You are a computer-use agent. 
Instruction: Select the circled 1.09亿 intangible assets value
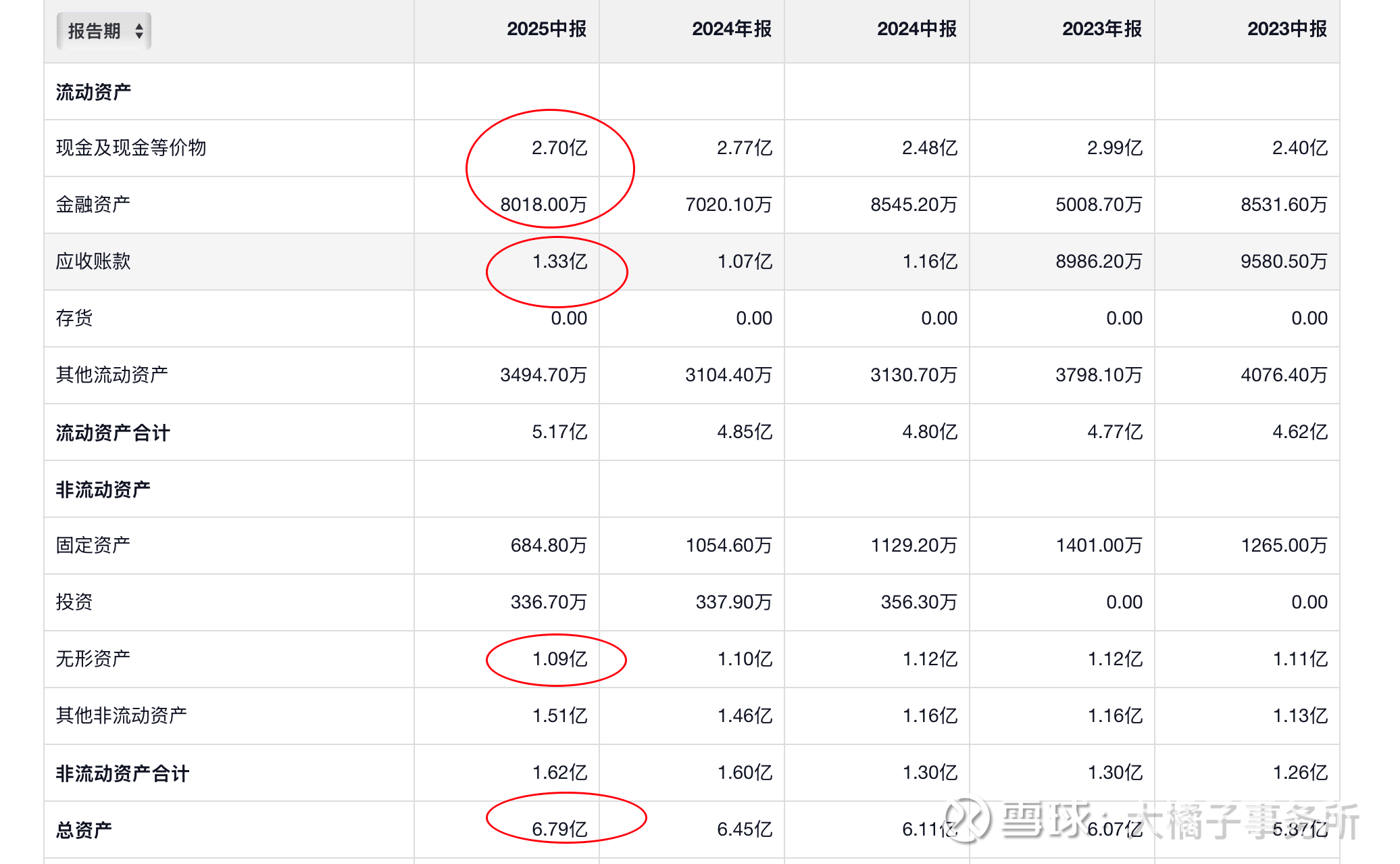click(x=559, y=659)
